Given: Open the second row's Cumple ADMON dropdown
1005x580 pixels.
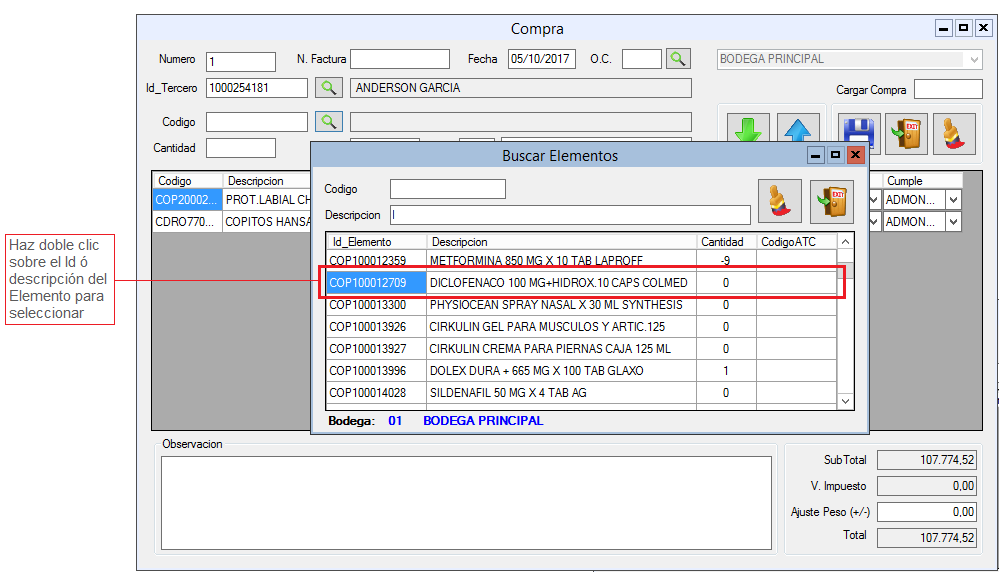Looking at the screenshot, I should tap(953, 222).
